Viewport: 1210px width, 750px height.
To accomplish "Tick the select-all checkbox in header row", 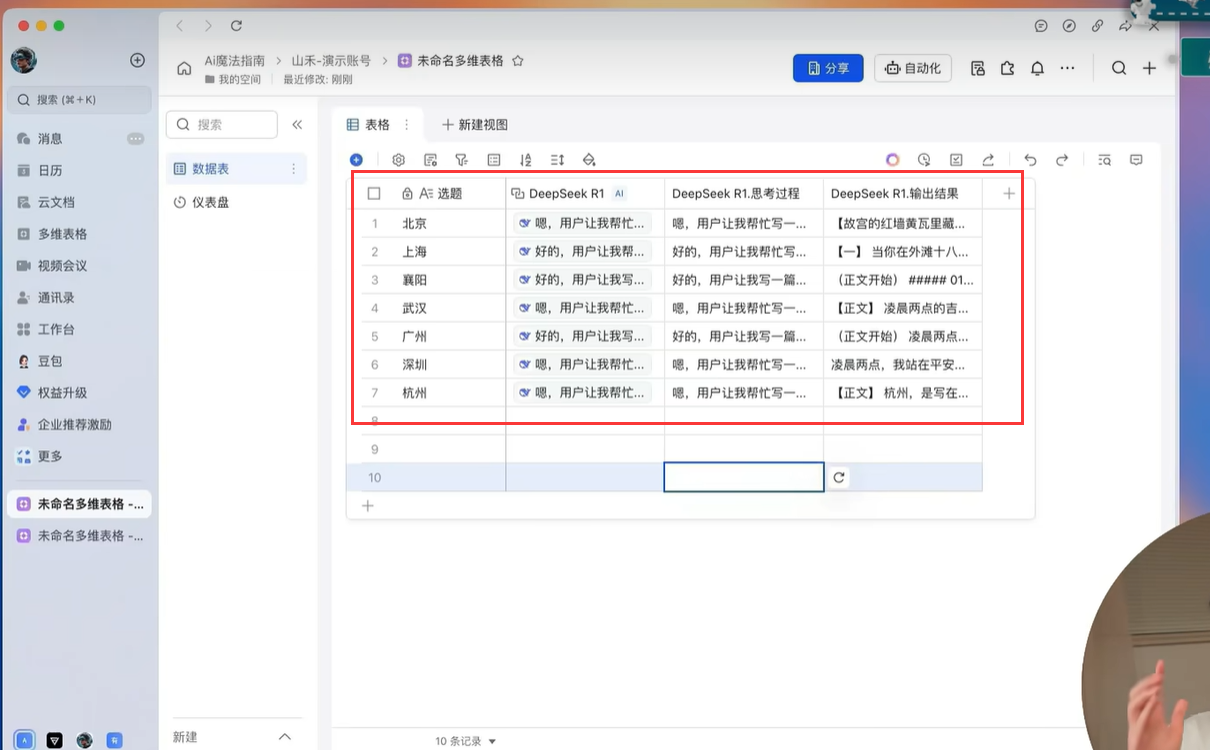I will pos(374,194).
